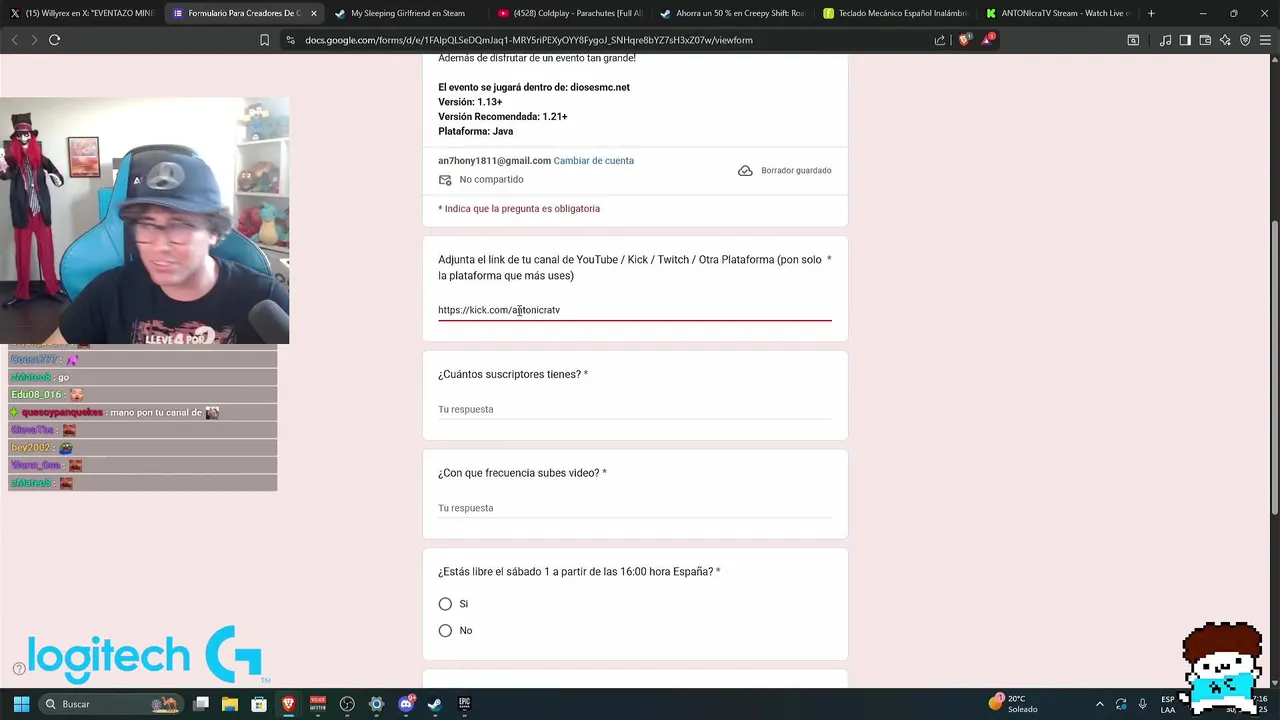The height and width of the screenshot is (720, 1280).
Task: Open the Leo AI sparkle icon
Action: click(1225, 40)
